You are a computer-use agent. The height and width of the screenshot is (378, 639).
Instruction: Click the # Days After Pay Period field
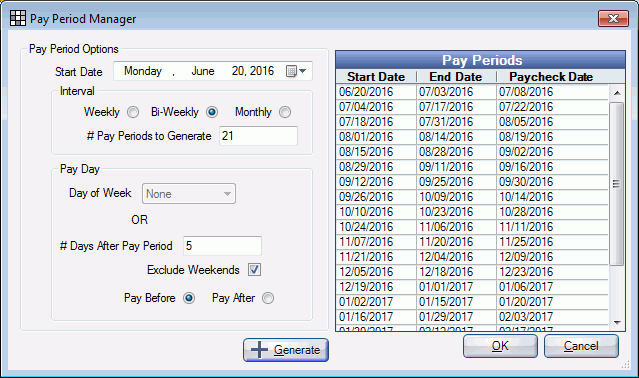[x=223, y=246]
